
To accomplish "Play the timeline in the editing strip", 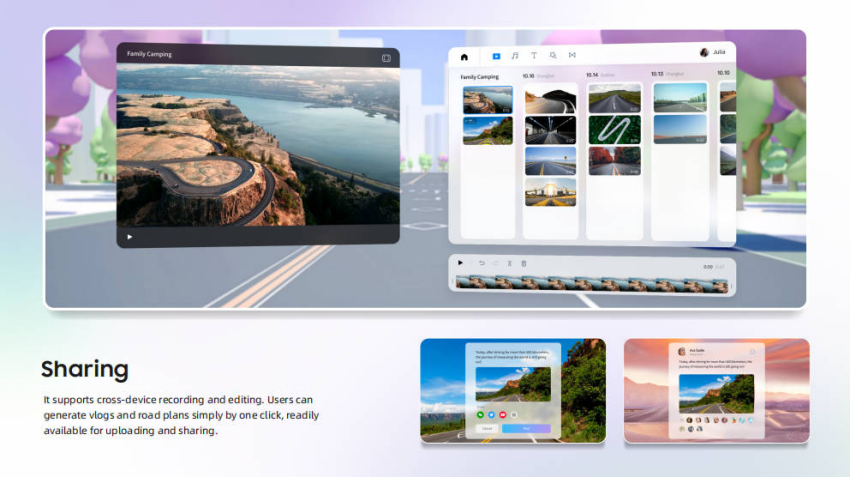I will coord(460,263).
